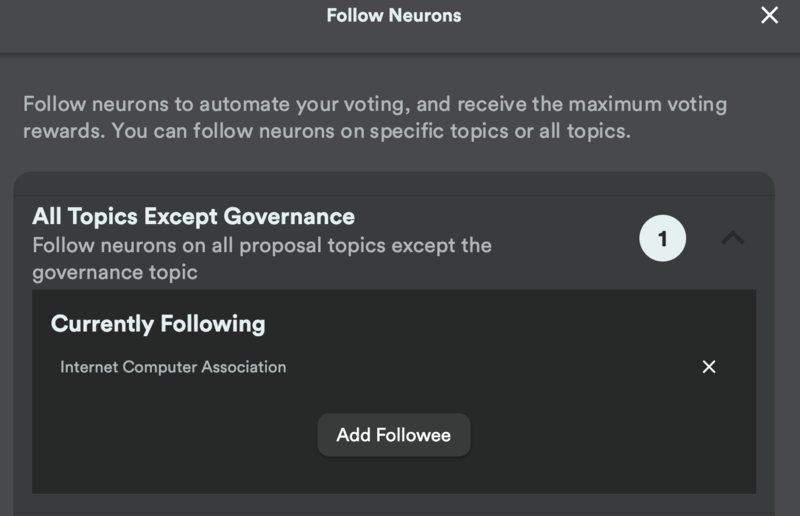Click the Currently Following heading
The width and height of the screenshot is (800, 516).
point(158,323)
